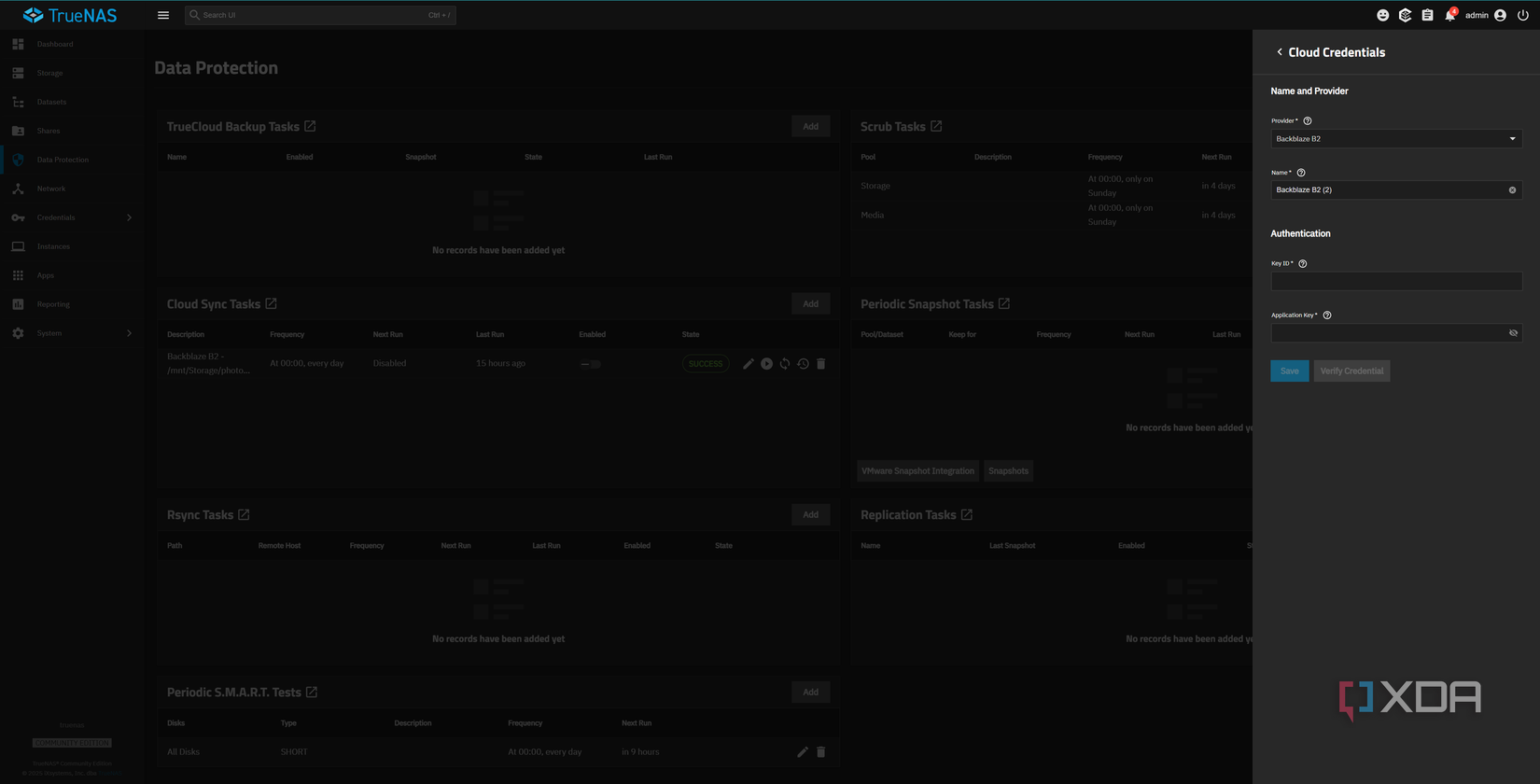The image size is (1540, 784).
Task: Click the Save button
Action: click(1290, 371)
